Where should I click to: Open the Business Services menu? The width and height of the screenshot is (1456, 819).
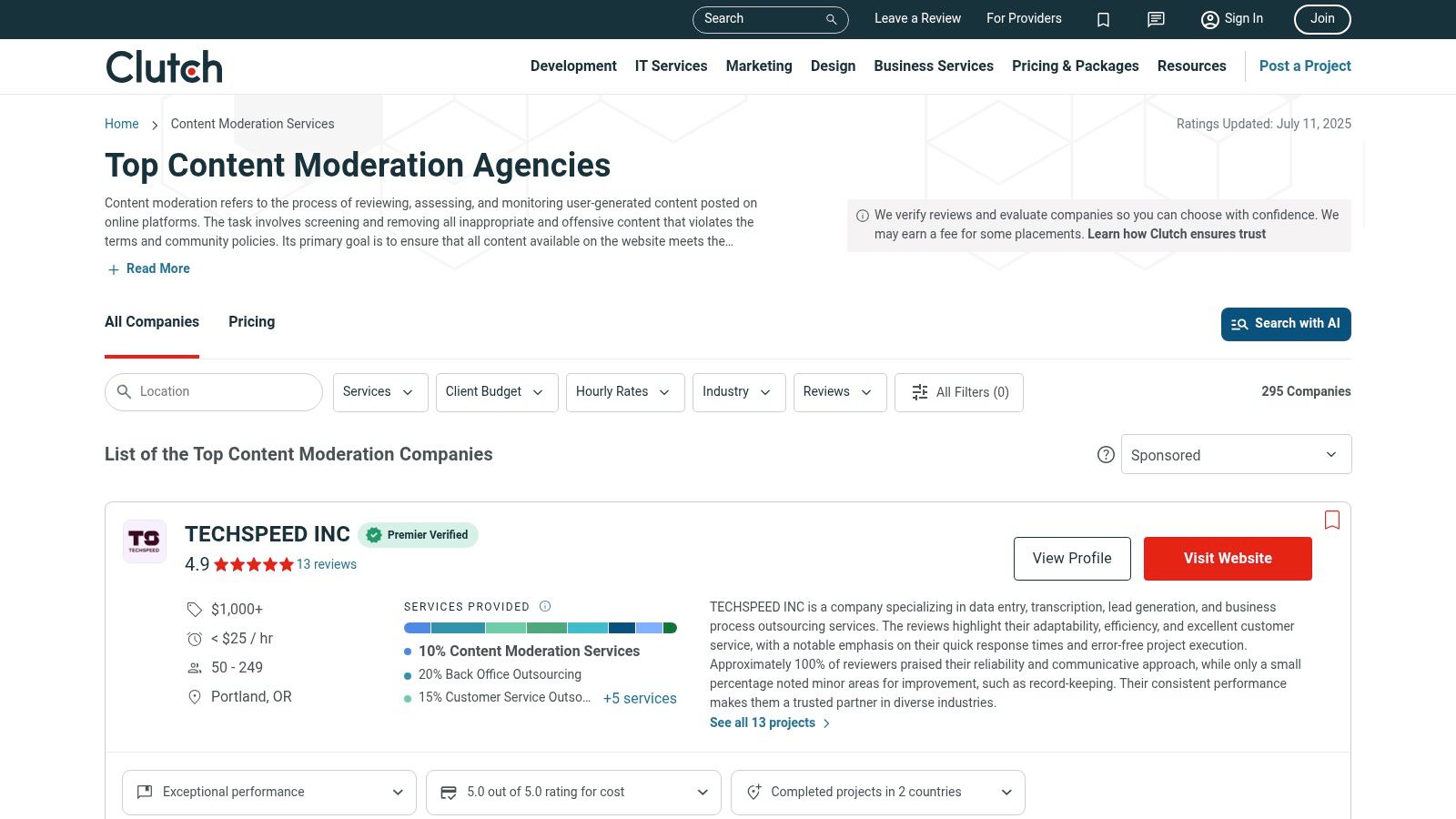coord(934,66)
